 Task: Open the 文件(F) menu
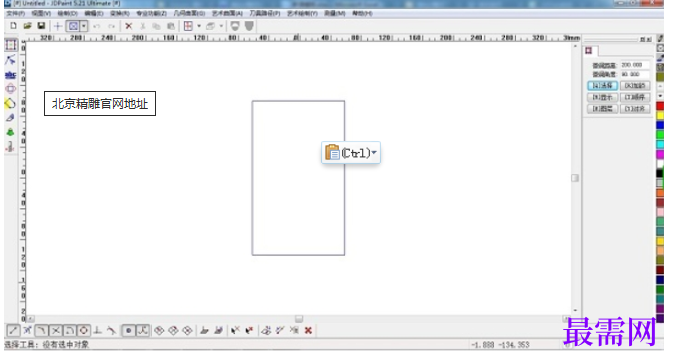(15, 13)
